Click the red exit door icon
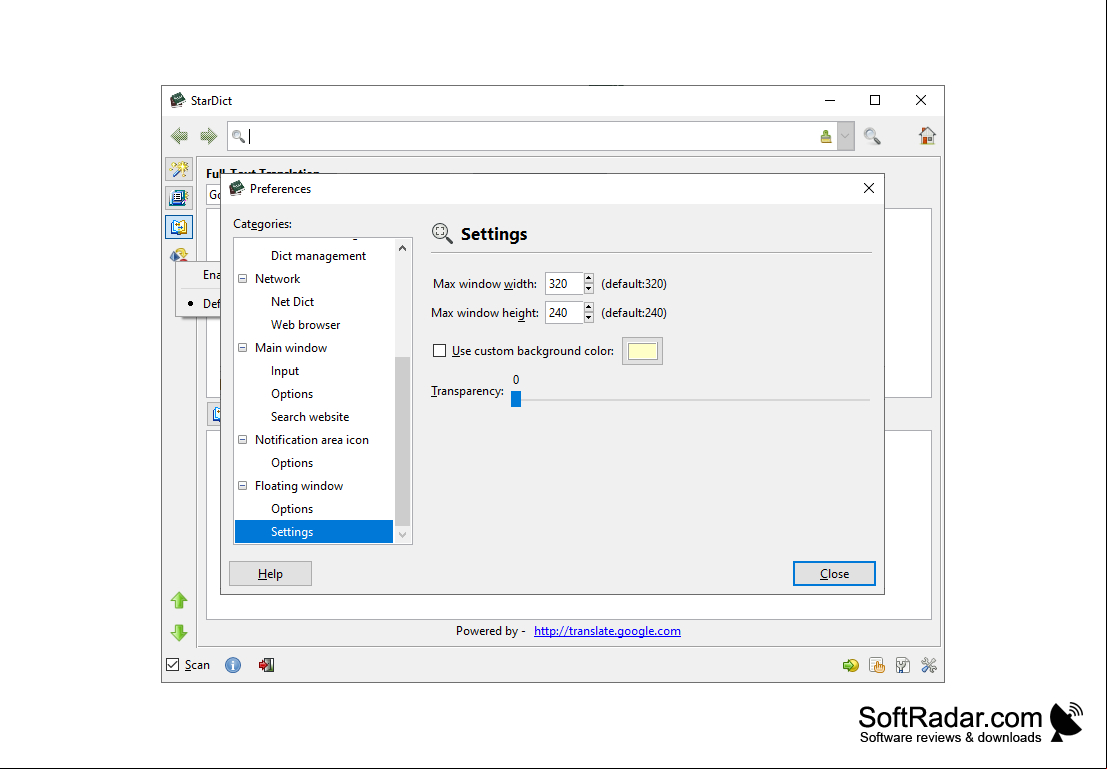 (x=266, y=665)
